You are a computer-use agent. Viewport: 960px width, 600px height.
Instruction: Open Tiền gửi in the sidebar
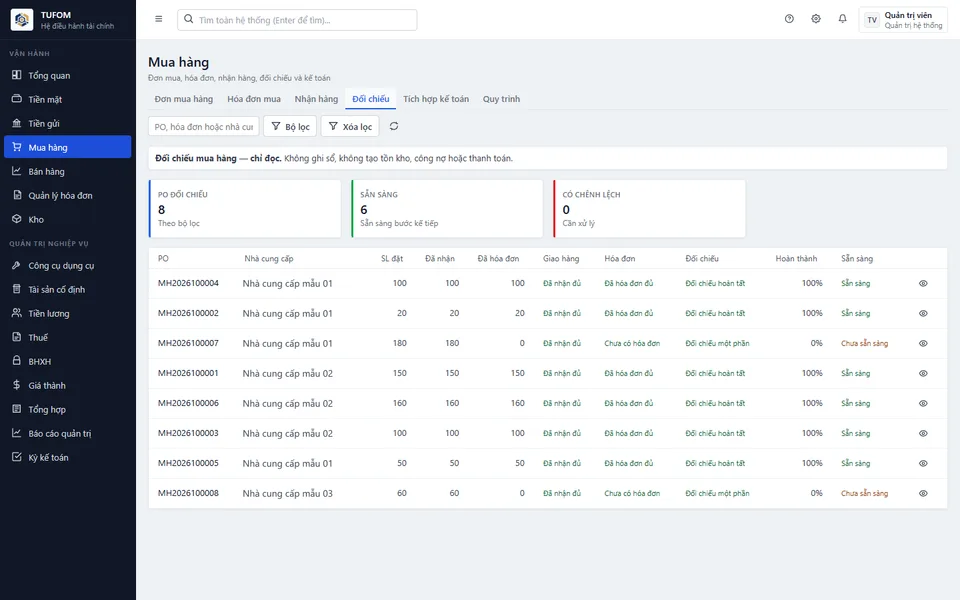[67, 123]
